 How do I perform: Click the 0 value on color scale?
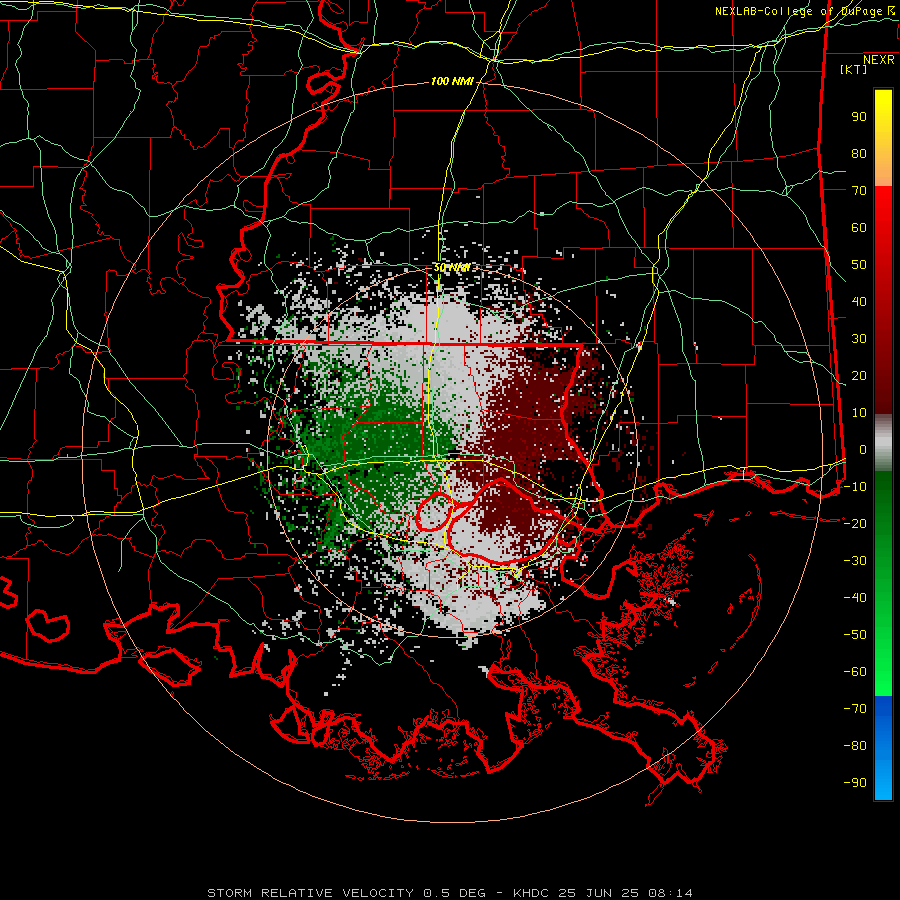coord(863,450)
